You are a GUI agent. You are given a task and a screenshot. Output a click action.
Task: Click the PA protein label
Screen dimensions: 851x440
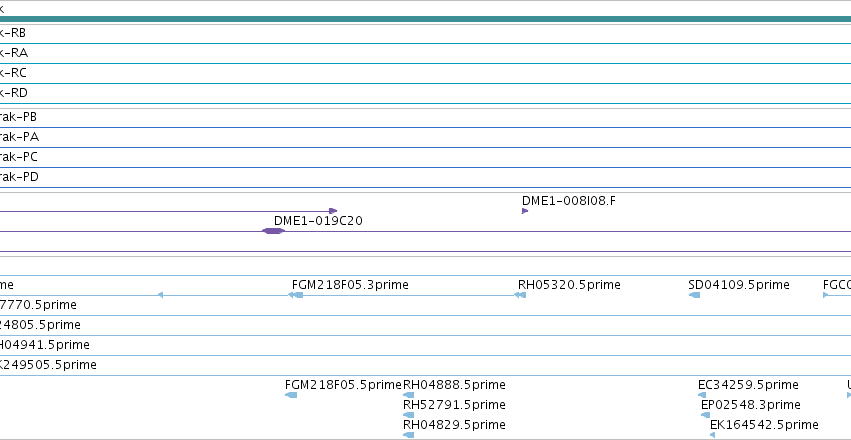coord(20,137)
